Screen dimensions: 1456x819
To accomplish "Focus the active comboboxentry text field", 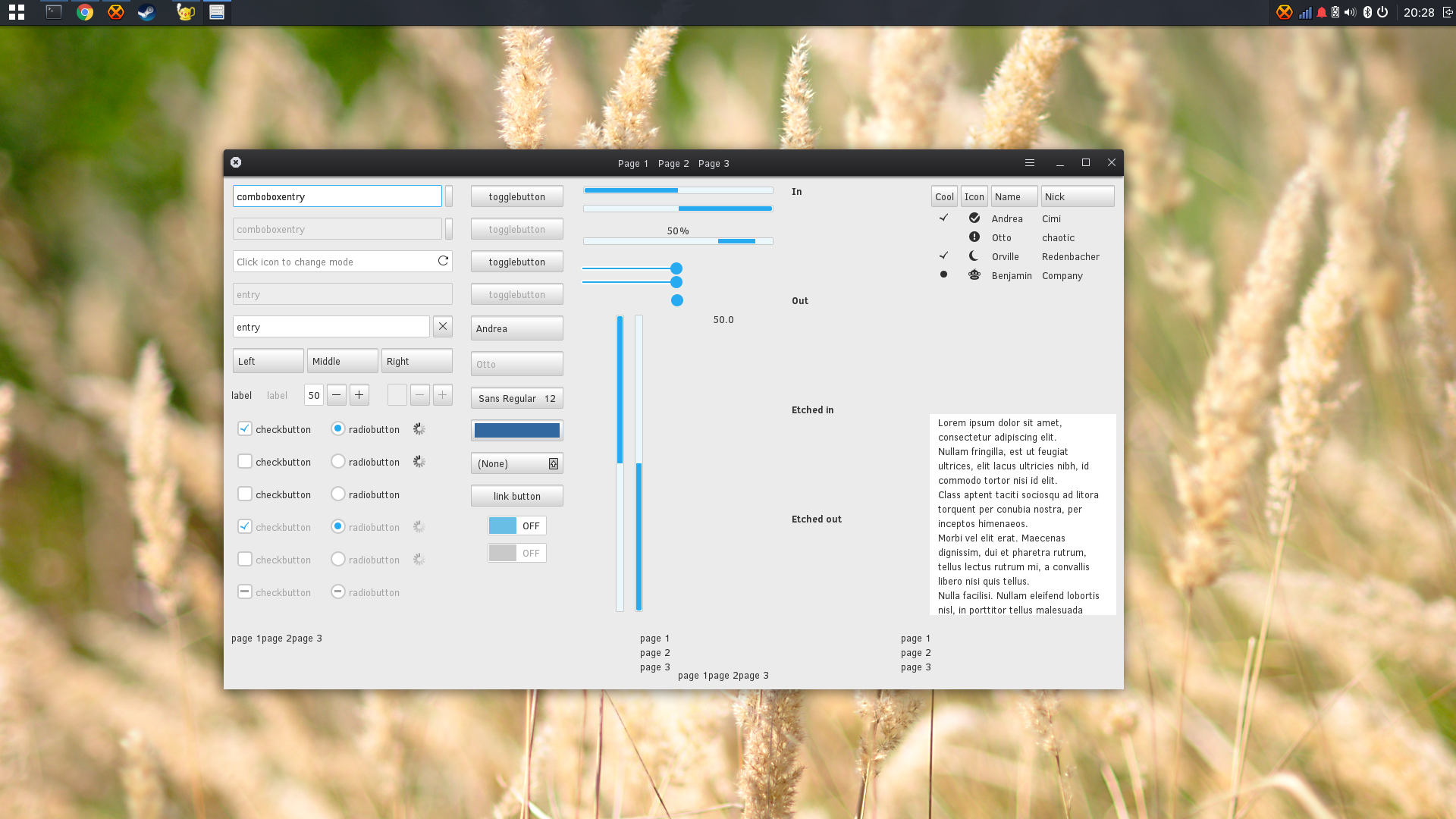I will tap(337, 196).
